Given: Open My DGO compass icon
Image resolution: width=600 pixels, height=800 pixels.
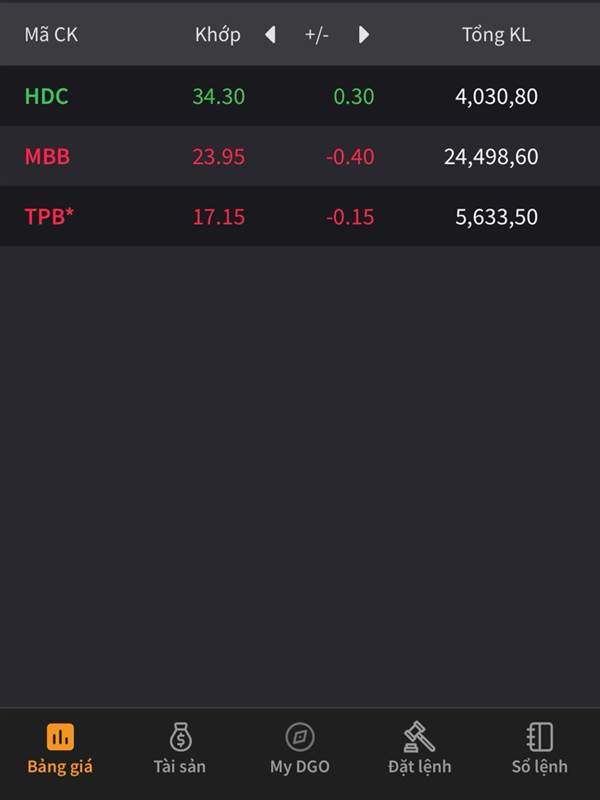Looking at the screenshot, I should (x=300, y=738).
